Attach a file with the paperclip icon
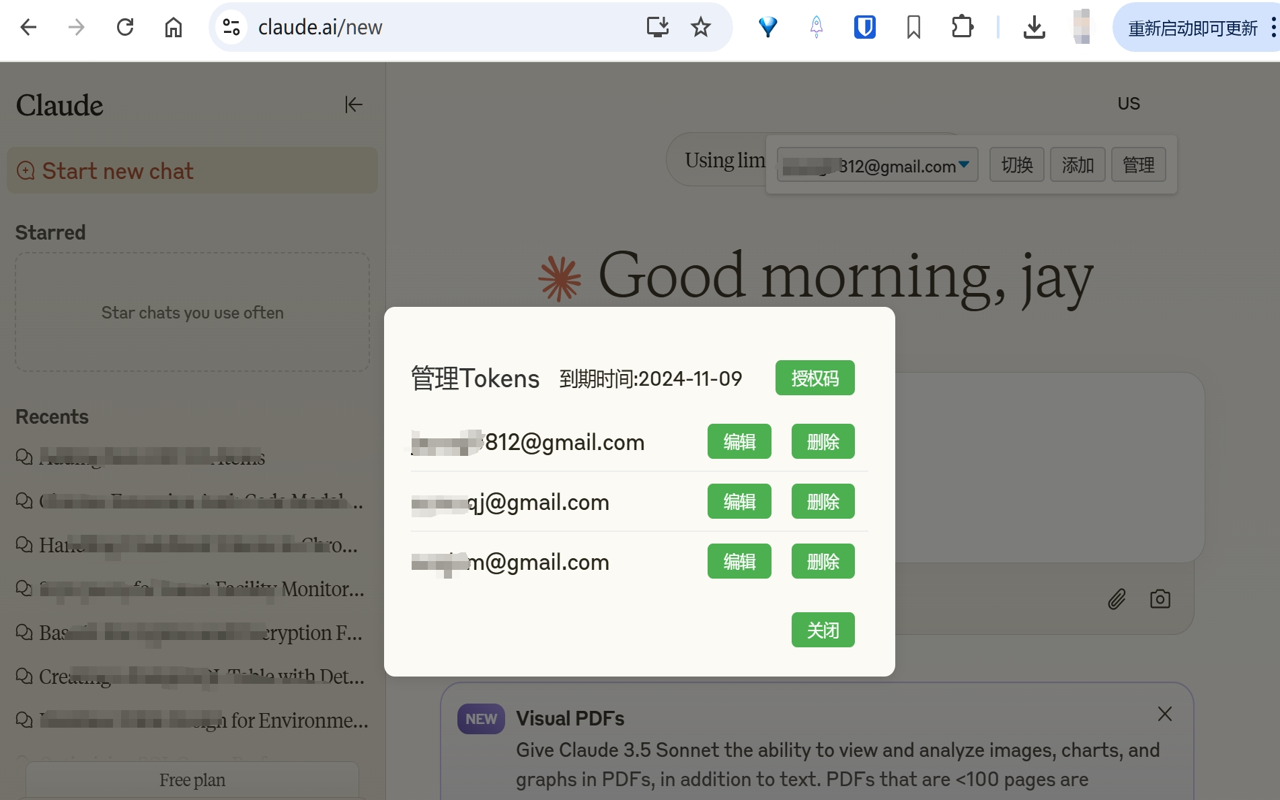Image resolution: width=1280 pixels, height=800 pixels. pos(1117,598)
